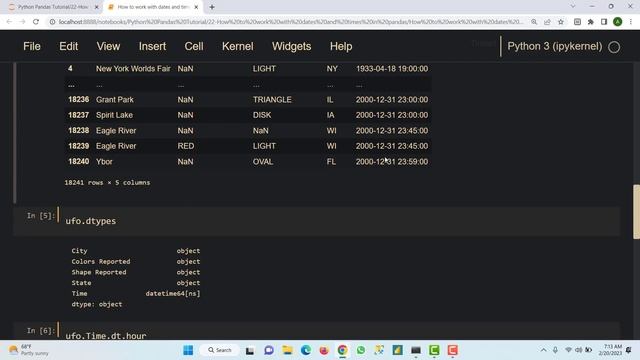Open File Explorer from the taskbar
640x360 pixels.
coord(287,350)
